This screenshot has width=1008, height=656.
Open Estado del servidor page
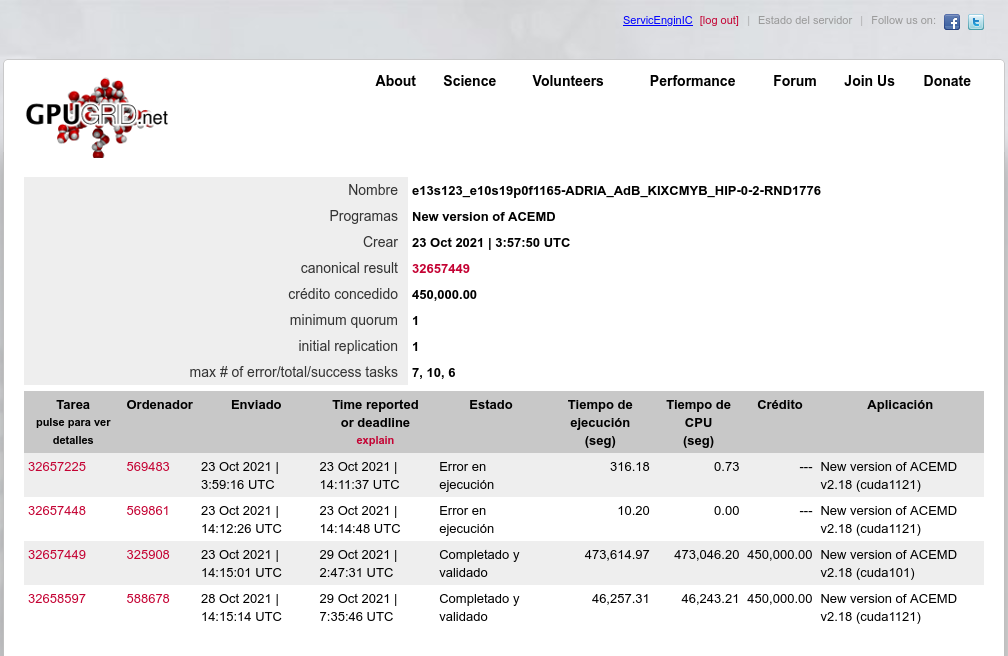(805, 21)
